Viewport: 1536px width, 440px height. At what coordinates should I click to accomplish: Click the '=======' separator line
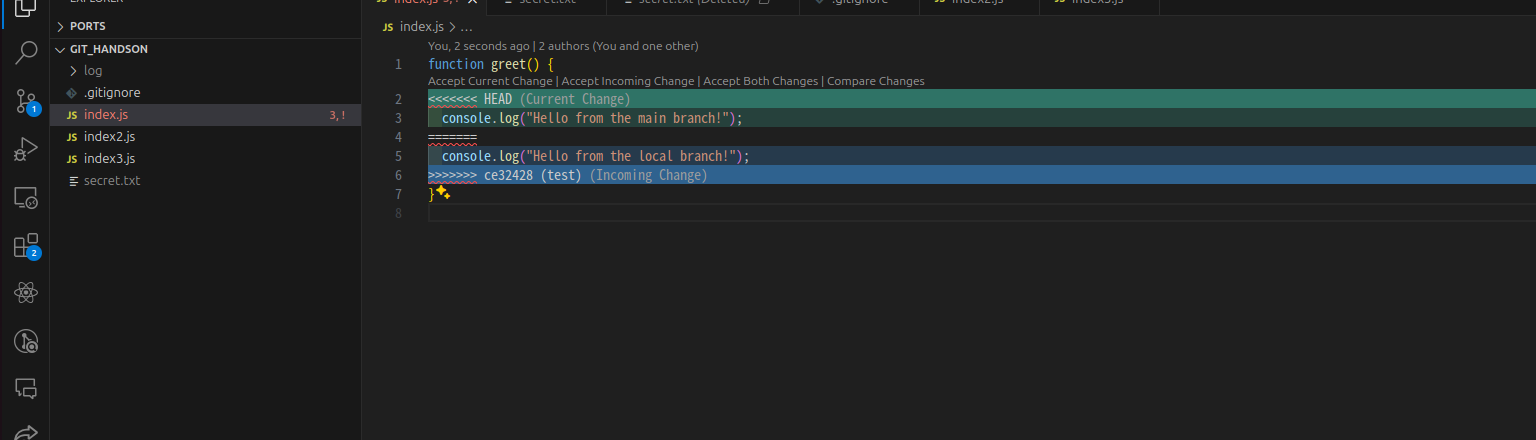click(452, 137)
